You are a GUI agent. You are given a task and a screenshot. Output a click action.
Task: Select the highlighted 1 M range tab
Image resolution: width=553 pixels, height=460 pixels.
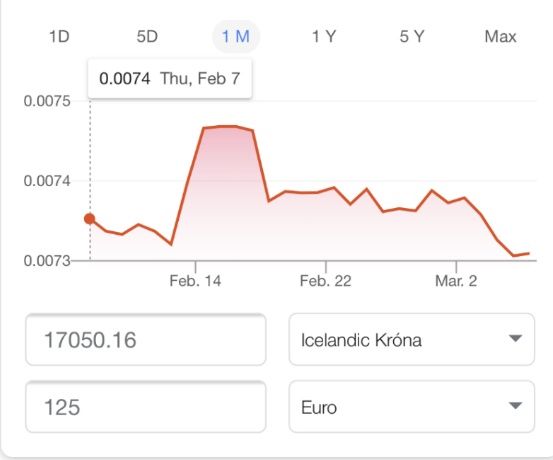pos(236,36)
